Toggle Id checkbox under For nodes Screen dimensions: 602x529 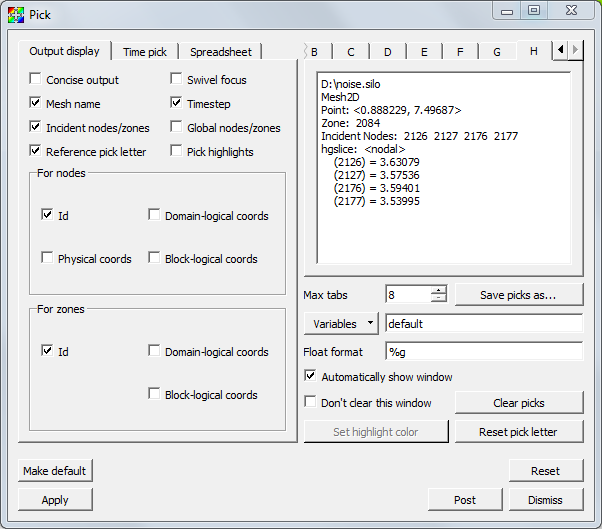[x=47, y=215]
